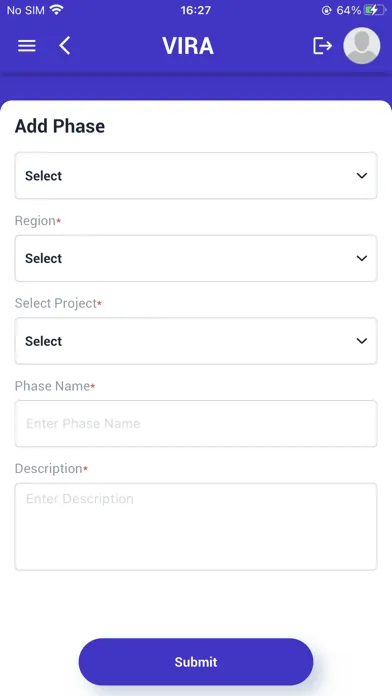Tap the VIRA title in header
This screenshot has width=392, height=696.
click(188, 46)
